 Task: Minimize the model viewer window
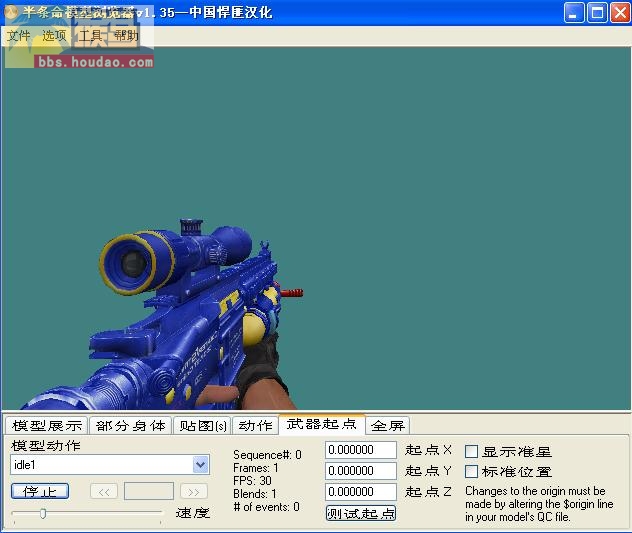(x=574, y=12)
